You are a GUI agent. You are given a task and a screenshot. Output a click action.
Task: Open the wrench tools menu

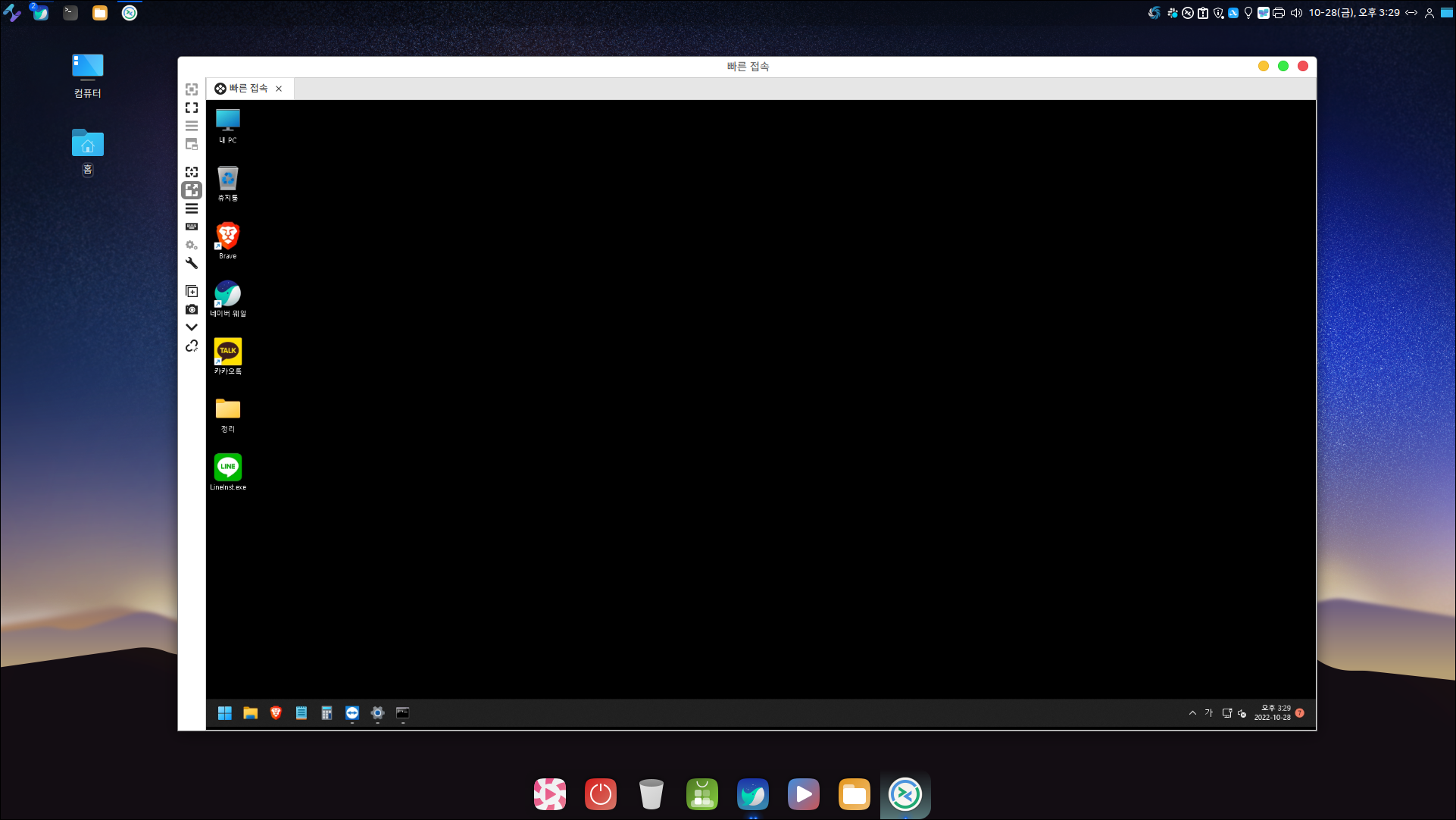pyautogui.click(x=192, y=263)
